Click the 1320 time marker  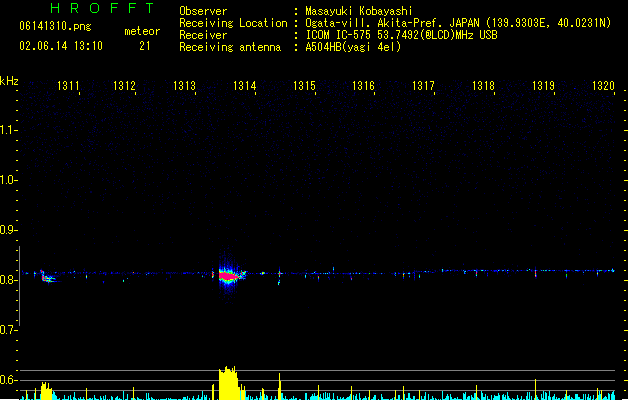click(603, 86)
